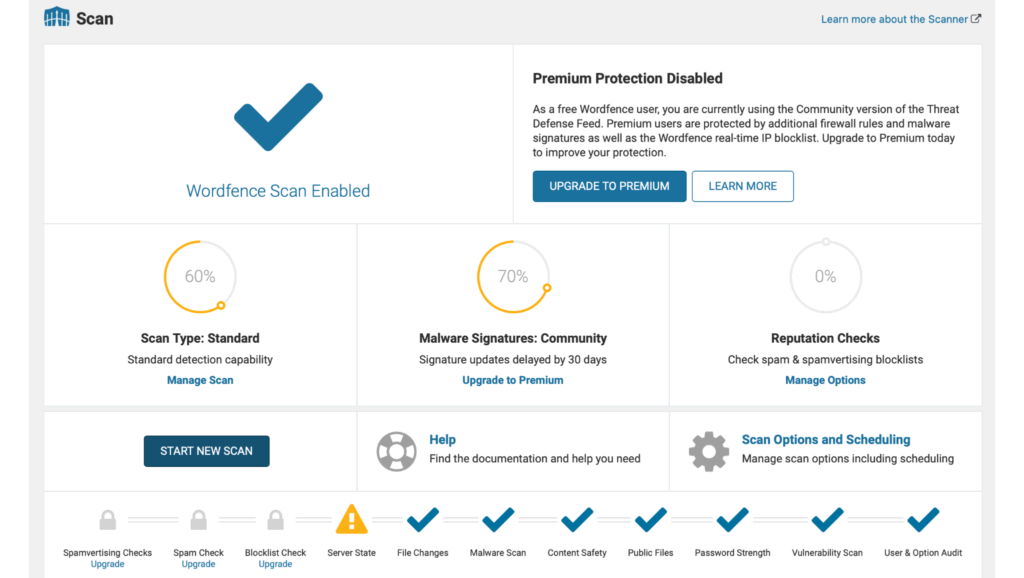Image resolution: width=1024 pixels, height=578 pixels.
Task: Click Upgrade link under Spam Check
Action: pos(198,564)
